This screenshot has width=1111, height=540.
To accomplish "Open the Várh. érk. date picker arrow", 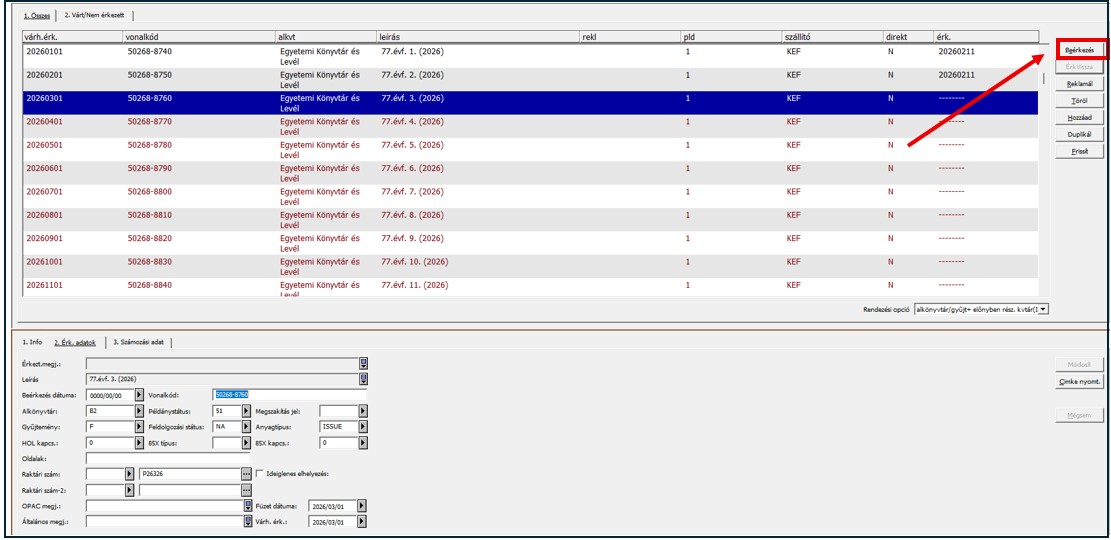I will click(362, 522).
